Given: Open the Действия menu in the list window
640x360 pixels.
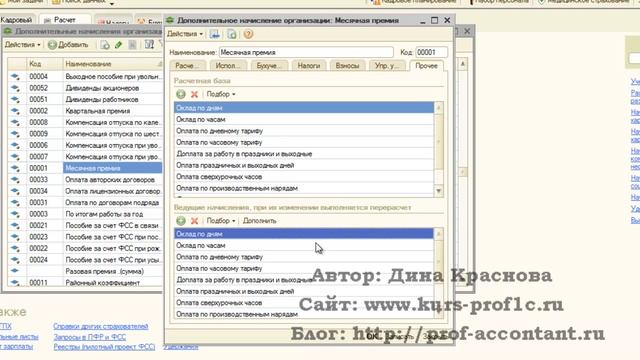Looking at the screenshot, I should tap(22, 45).
